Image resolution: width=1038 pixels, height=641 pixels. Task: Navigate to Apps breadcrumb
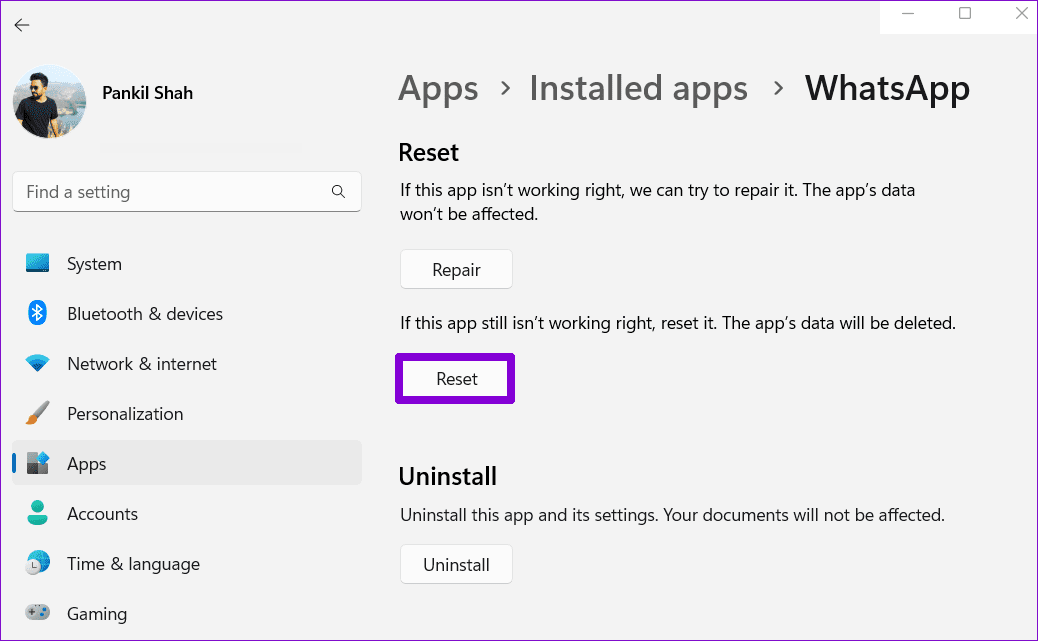pyautogui.click(x=438, y=88)
